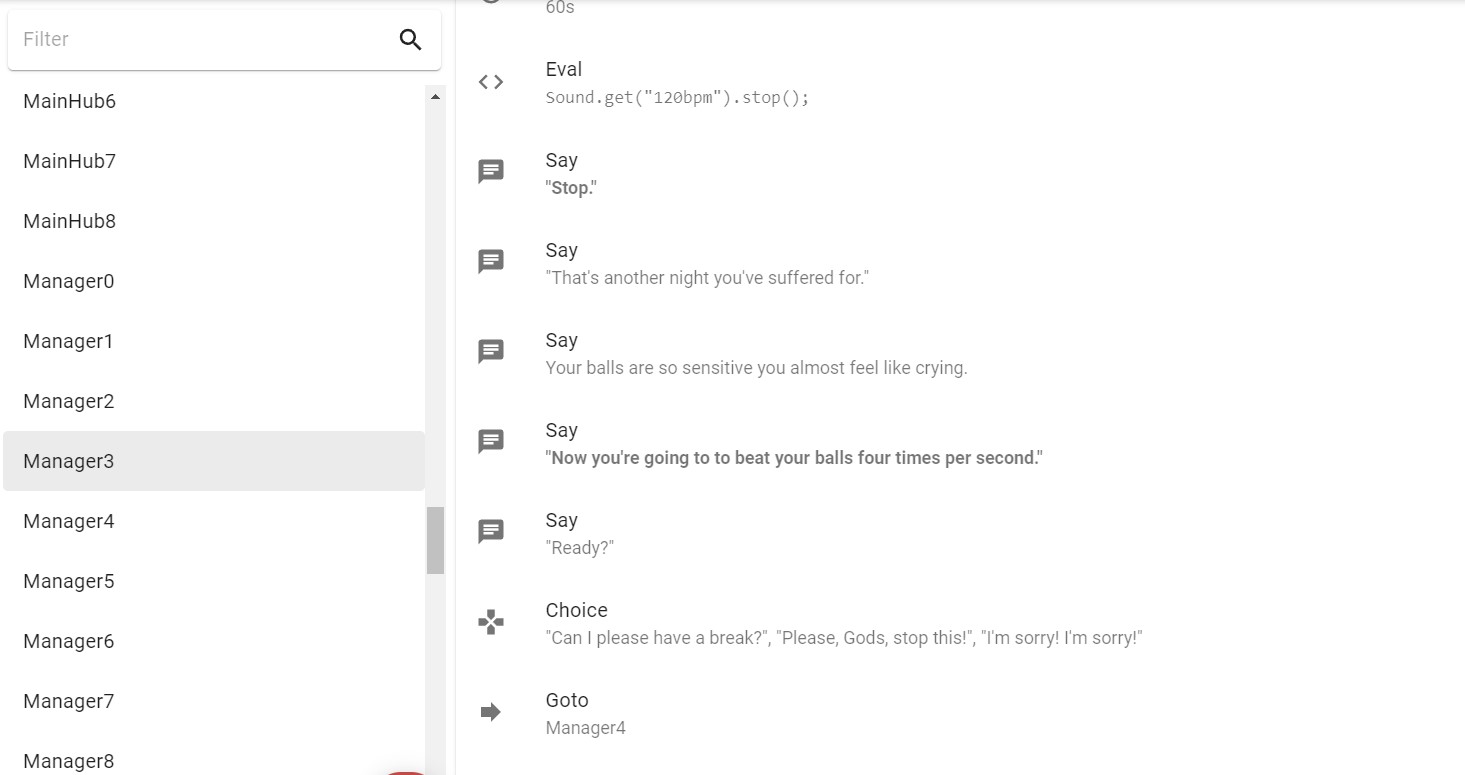Click the Say icon beside "four times per second"

pos(491,442)
